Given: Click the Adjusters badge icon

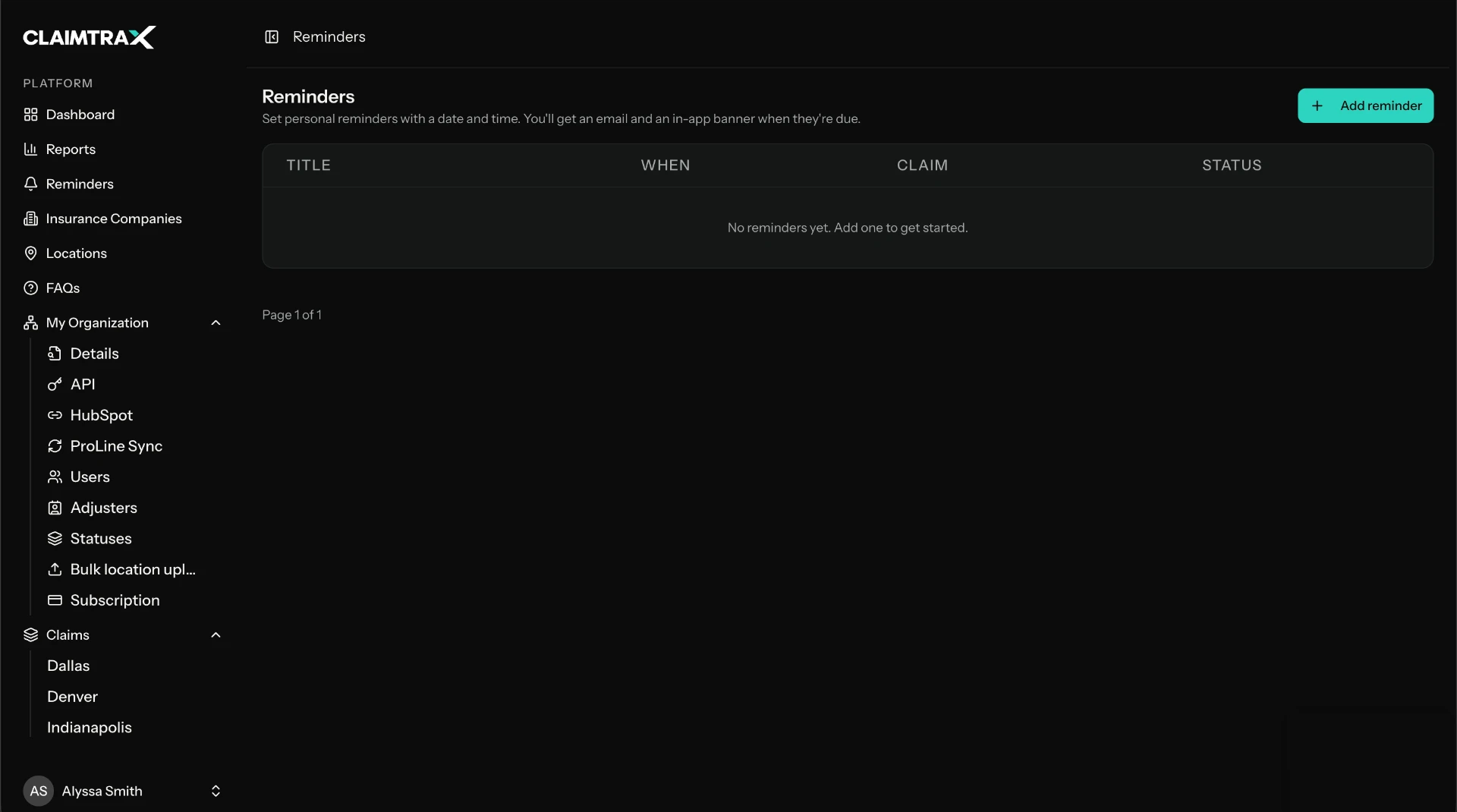Looking at the screenshot, I should (55, 508).
